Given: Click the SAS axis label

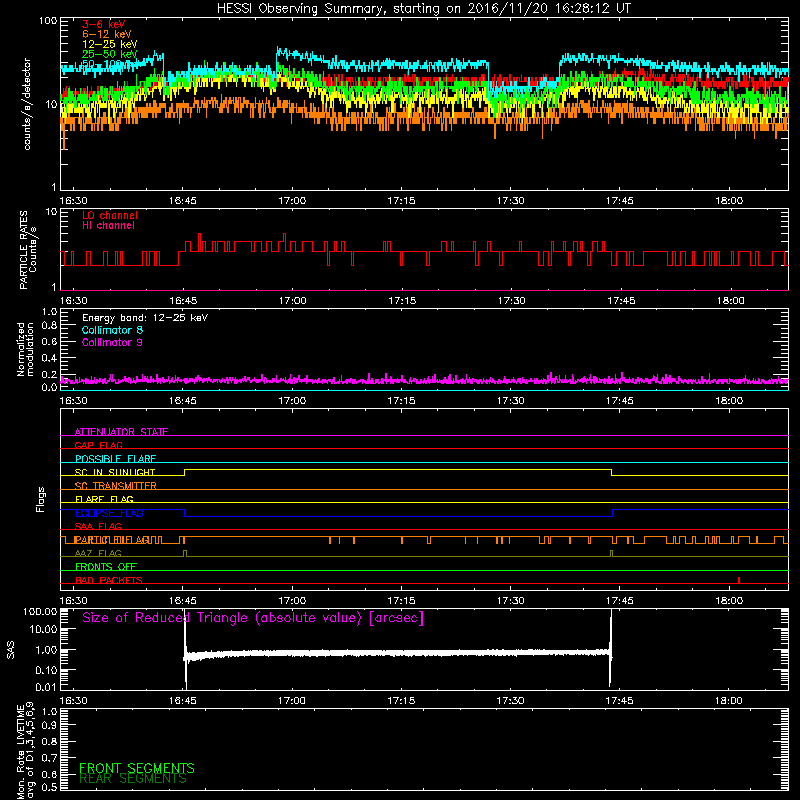Looking at the screenshot, I should click(x=11, y=650).
